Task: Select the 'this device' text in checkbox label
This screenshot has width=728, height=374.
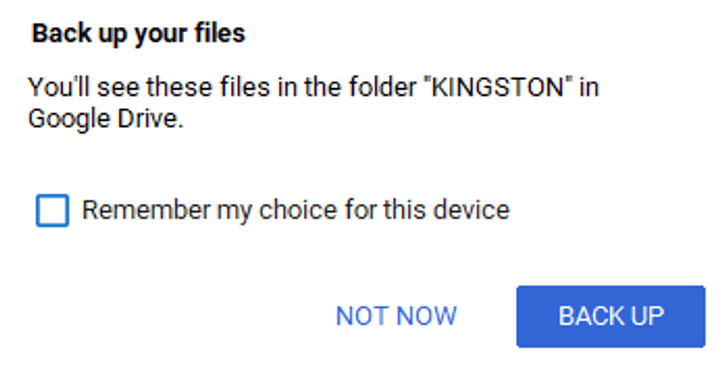Action: pyautogui.click(x=446, y=210)
